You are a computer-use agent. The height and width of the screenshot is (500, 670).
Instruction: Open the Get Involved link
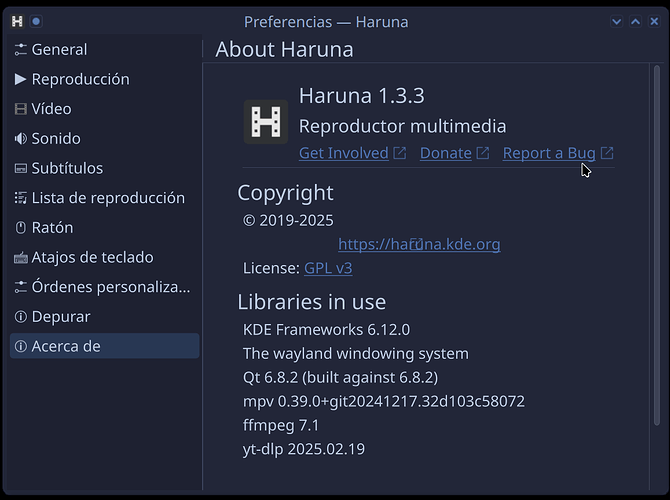pyautogui.click(x=344, y=153)
